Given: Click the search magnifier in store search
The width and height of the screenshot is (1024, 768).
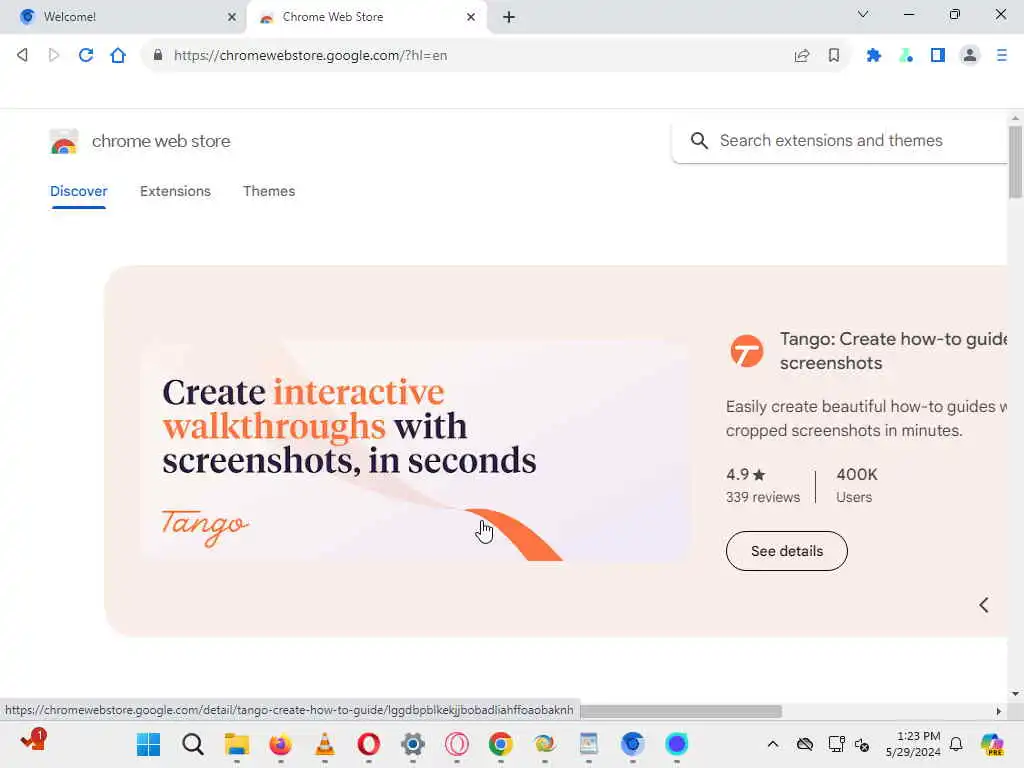Looking at the screenshot, I should point(699,140).
